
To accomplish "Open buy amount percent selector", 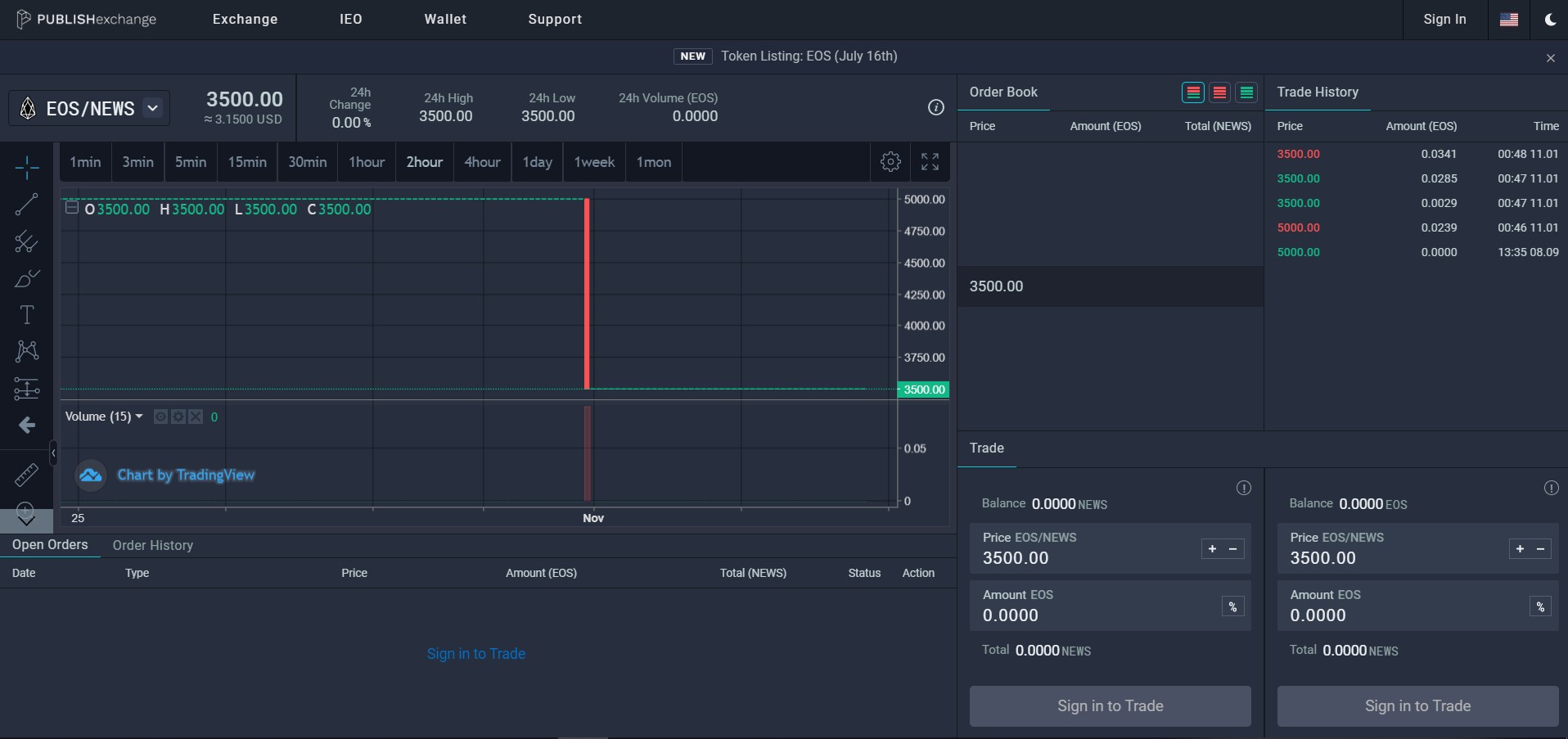I will point(1232,606).
